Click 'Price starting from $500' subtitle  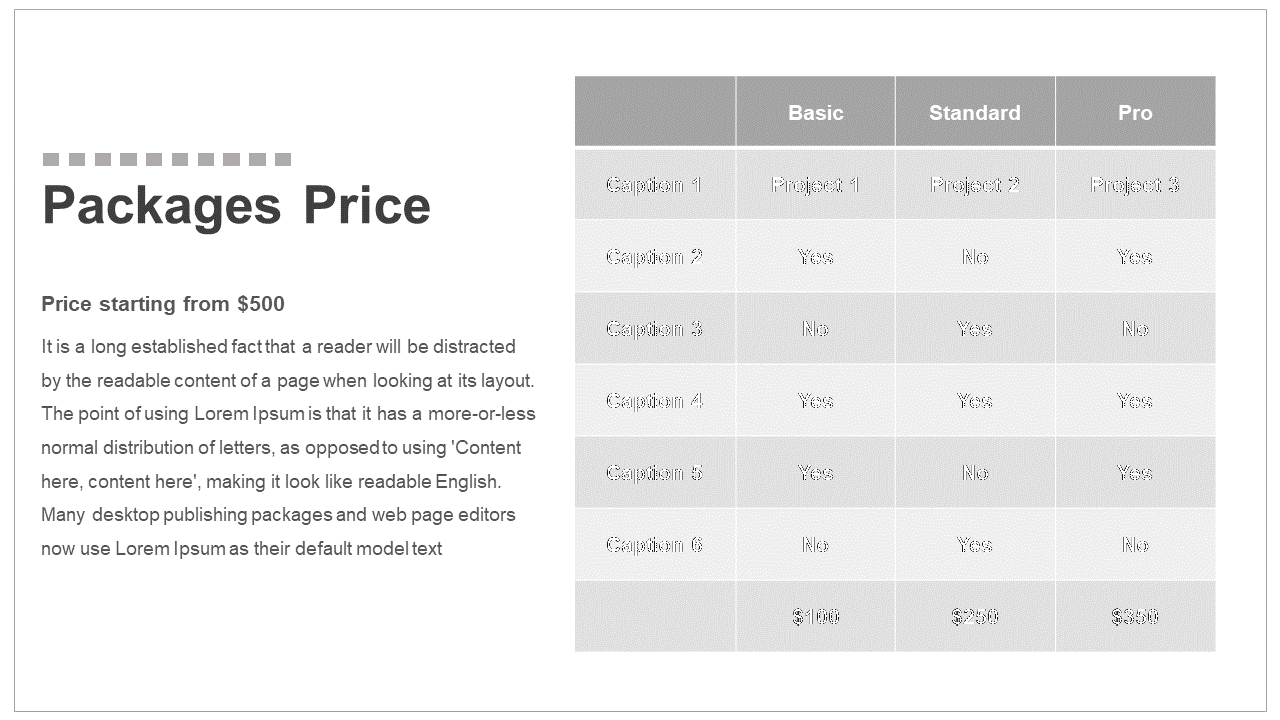pos(163,304)
